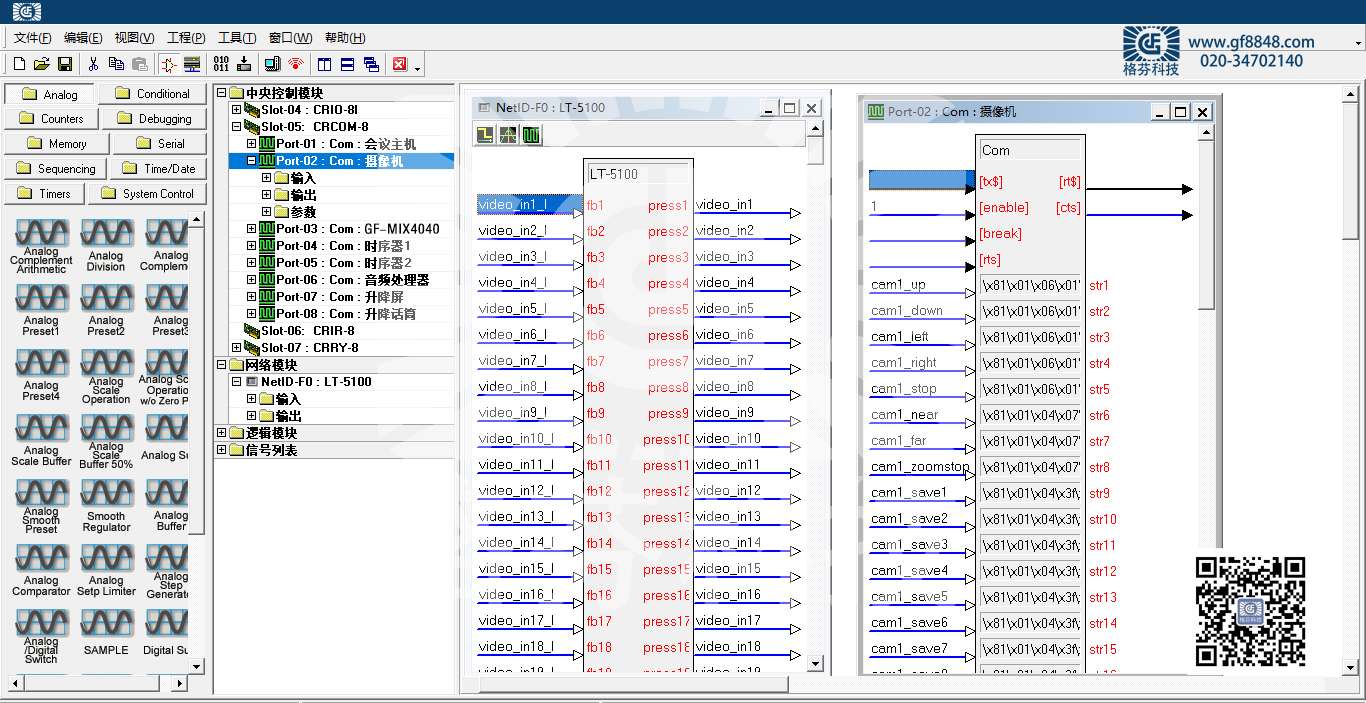Expand the Slot-04 : CRIO-8I tree node
Screen dimensions: 1366x703
pos(237,110)
